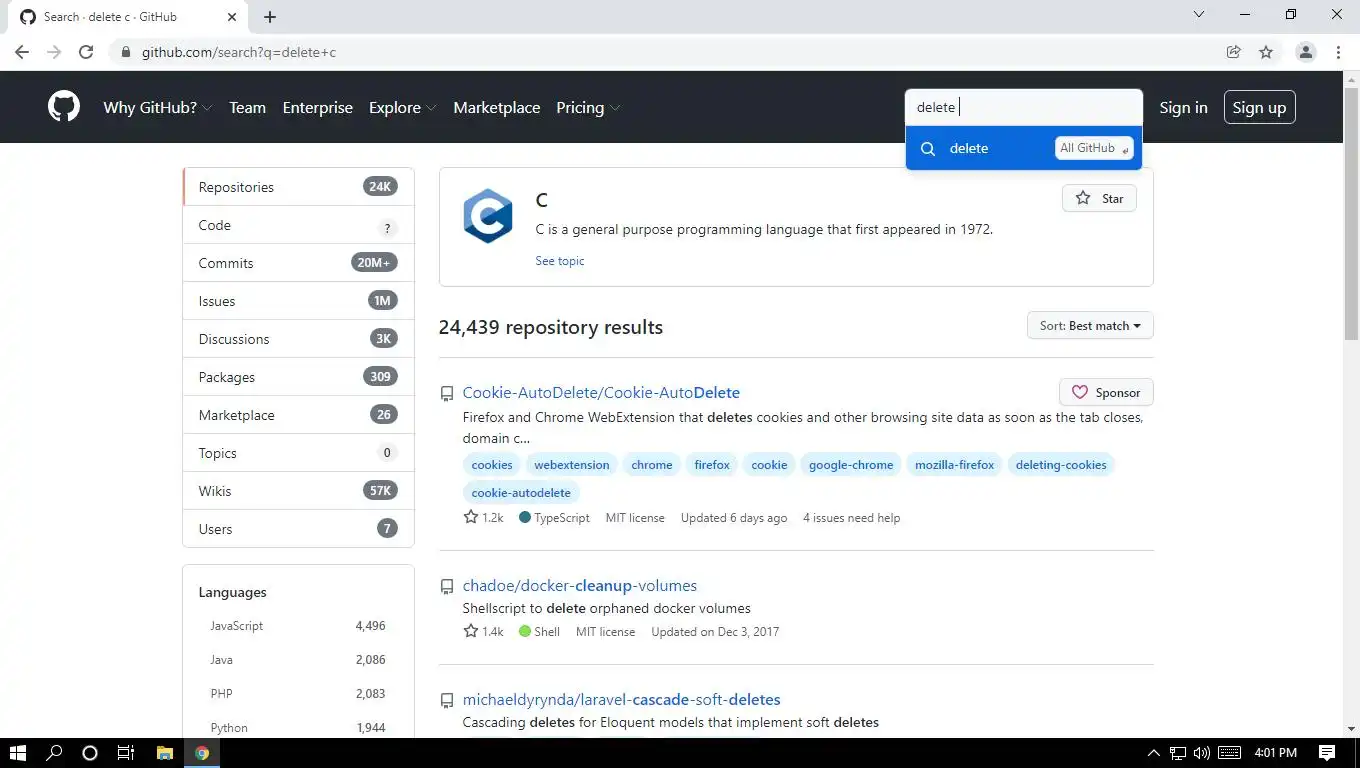
Task: Select the Repositories filter
Action: [298, 187]
